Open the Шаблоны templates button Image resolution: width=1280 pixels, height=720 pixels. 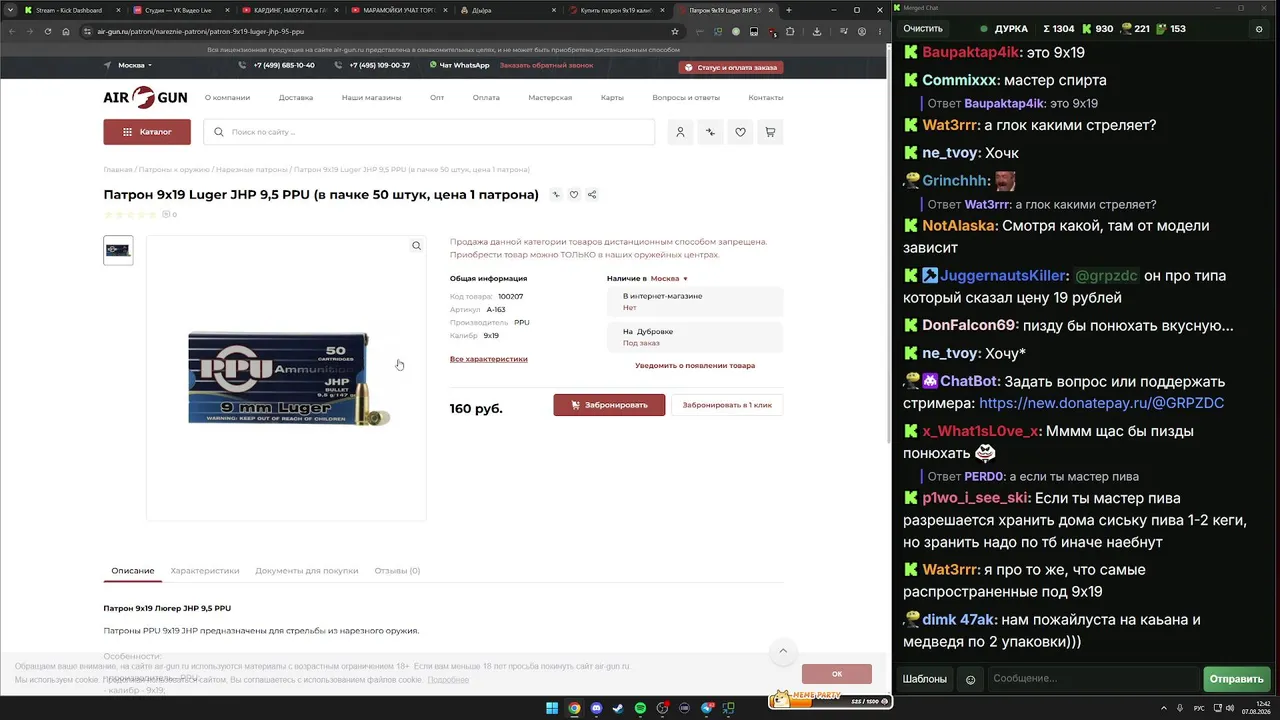tap(925, 679)
